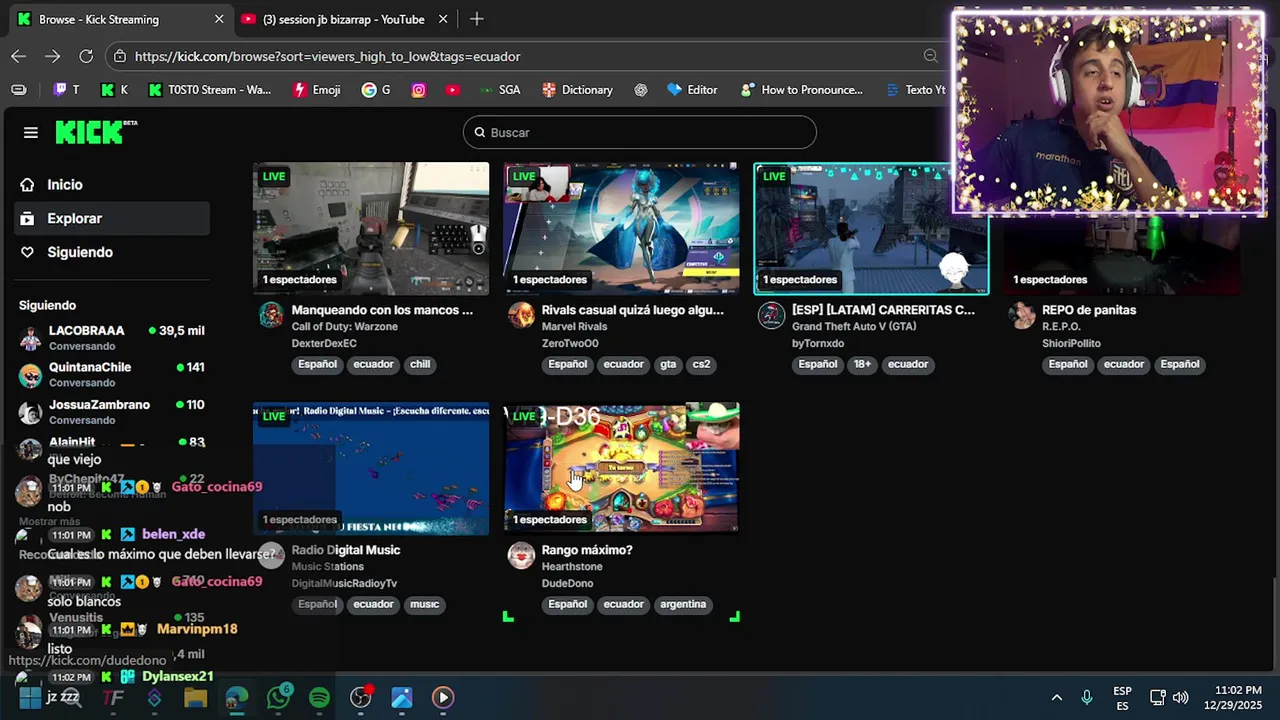Open QuintanaChile followed channel
Viewport: 1280px width, 720px height.
coord(112,375)
